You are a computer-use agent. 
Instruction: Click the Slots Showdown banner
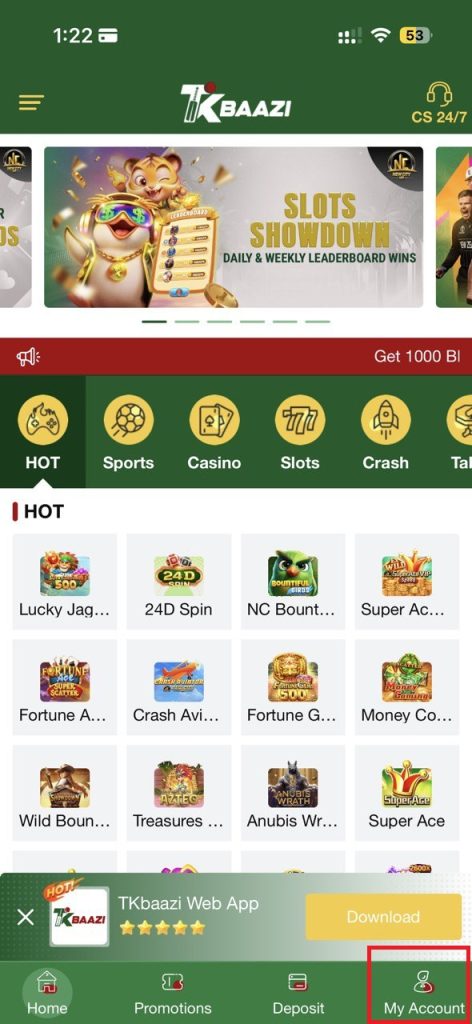coord(233,227)
